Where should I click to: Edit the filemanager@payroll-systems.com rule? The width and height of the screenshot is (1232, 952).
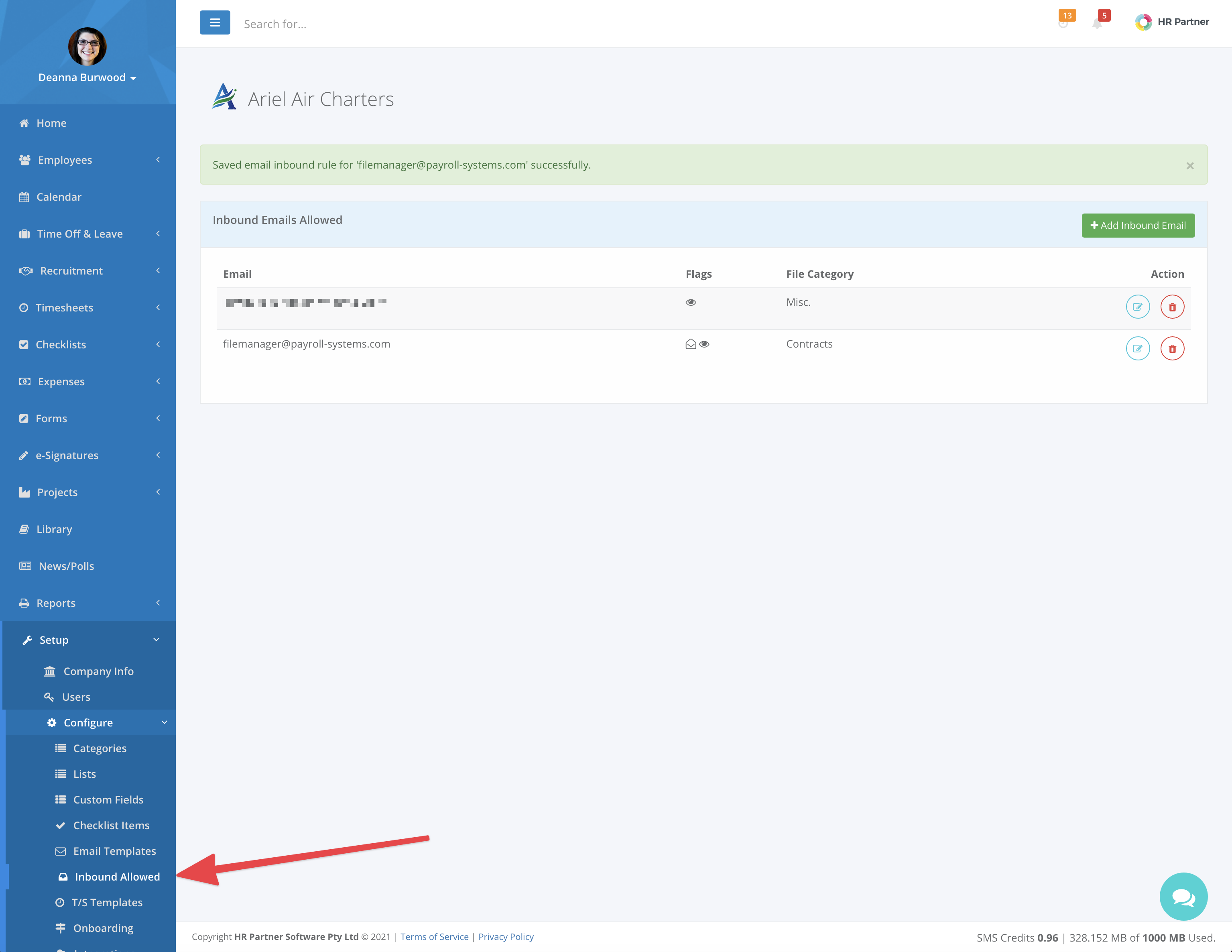[x=1137, y=349]
